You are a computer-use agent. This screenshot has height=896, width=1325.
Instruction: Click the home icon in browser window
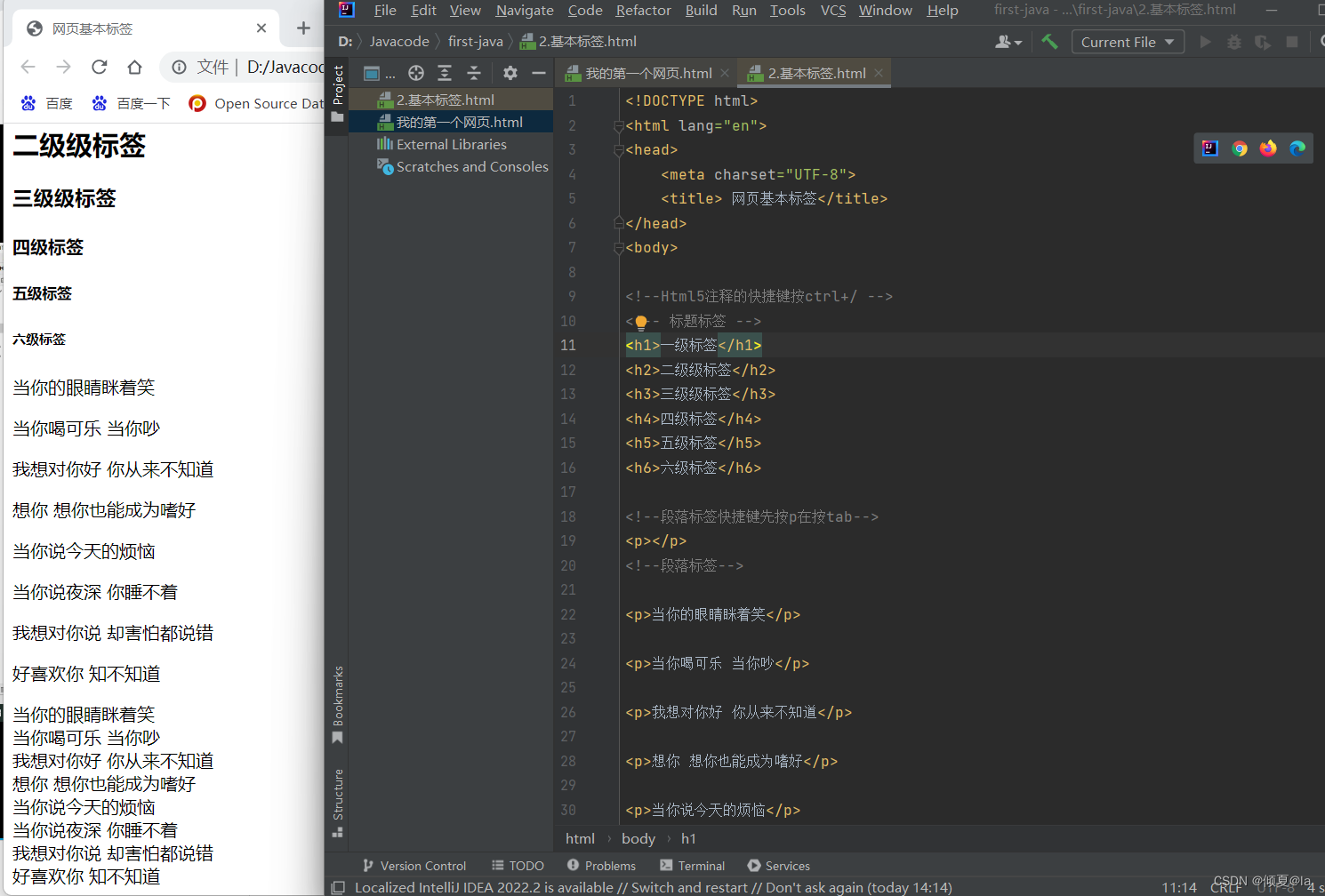tap(134, 67)
